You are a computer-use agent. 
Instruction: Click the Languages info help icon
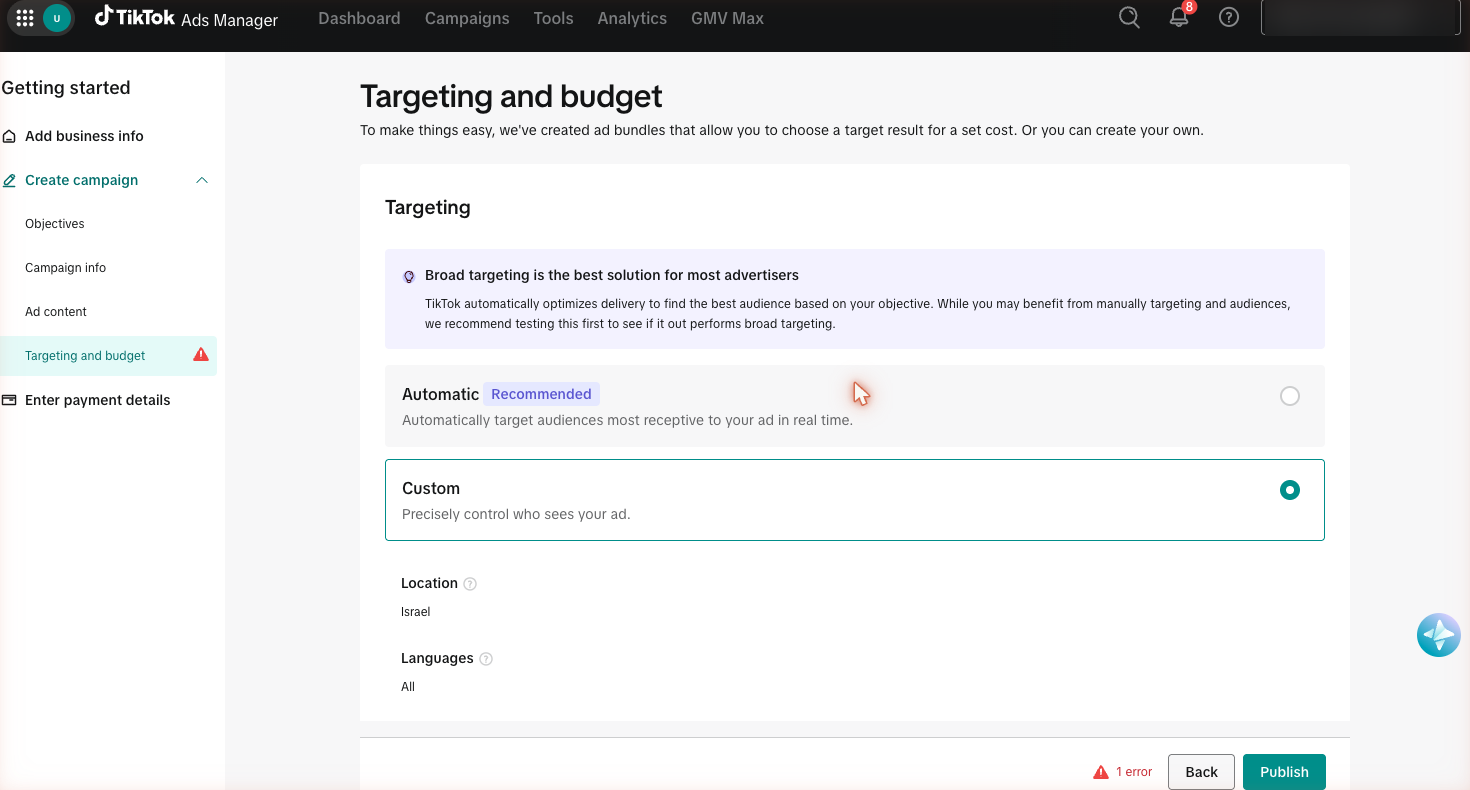tap(486, 659)
